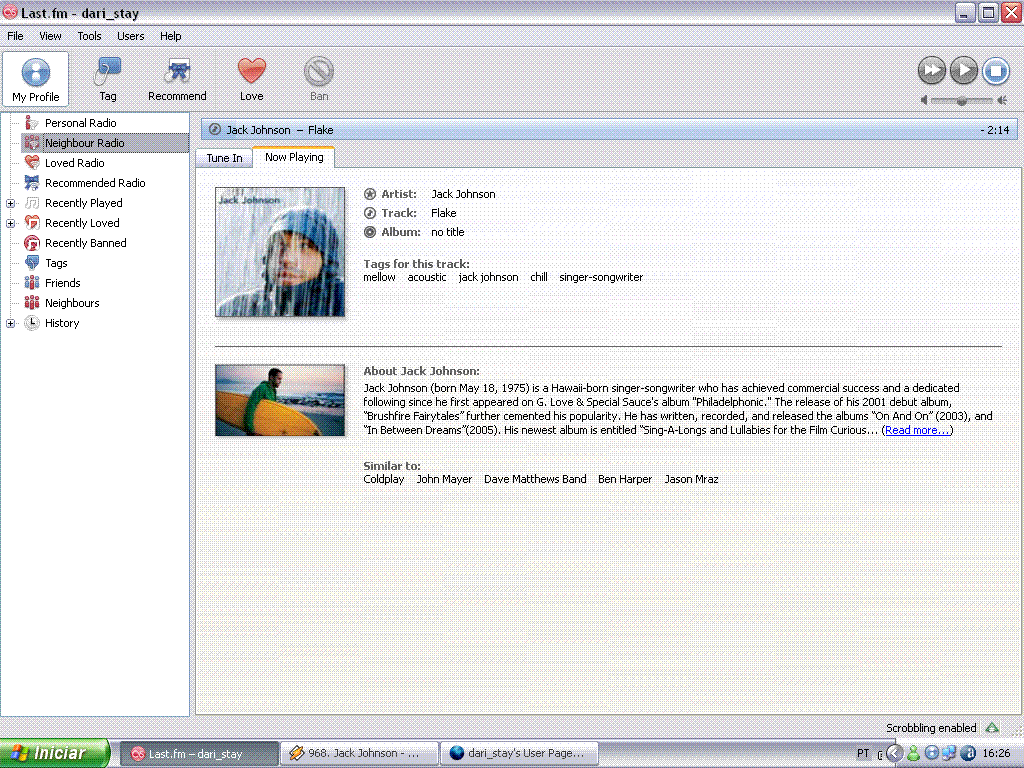
Task: Click the Recommend toolbar icon
Action: pos(177,79)
